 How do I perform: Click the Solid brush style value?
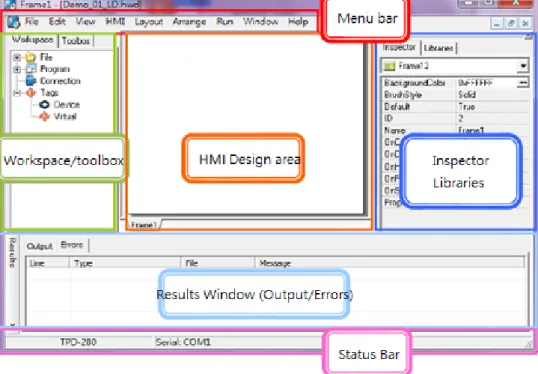coord(467,95)
